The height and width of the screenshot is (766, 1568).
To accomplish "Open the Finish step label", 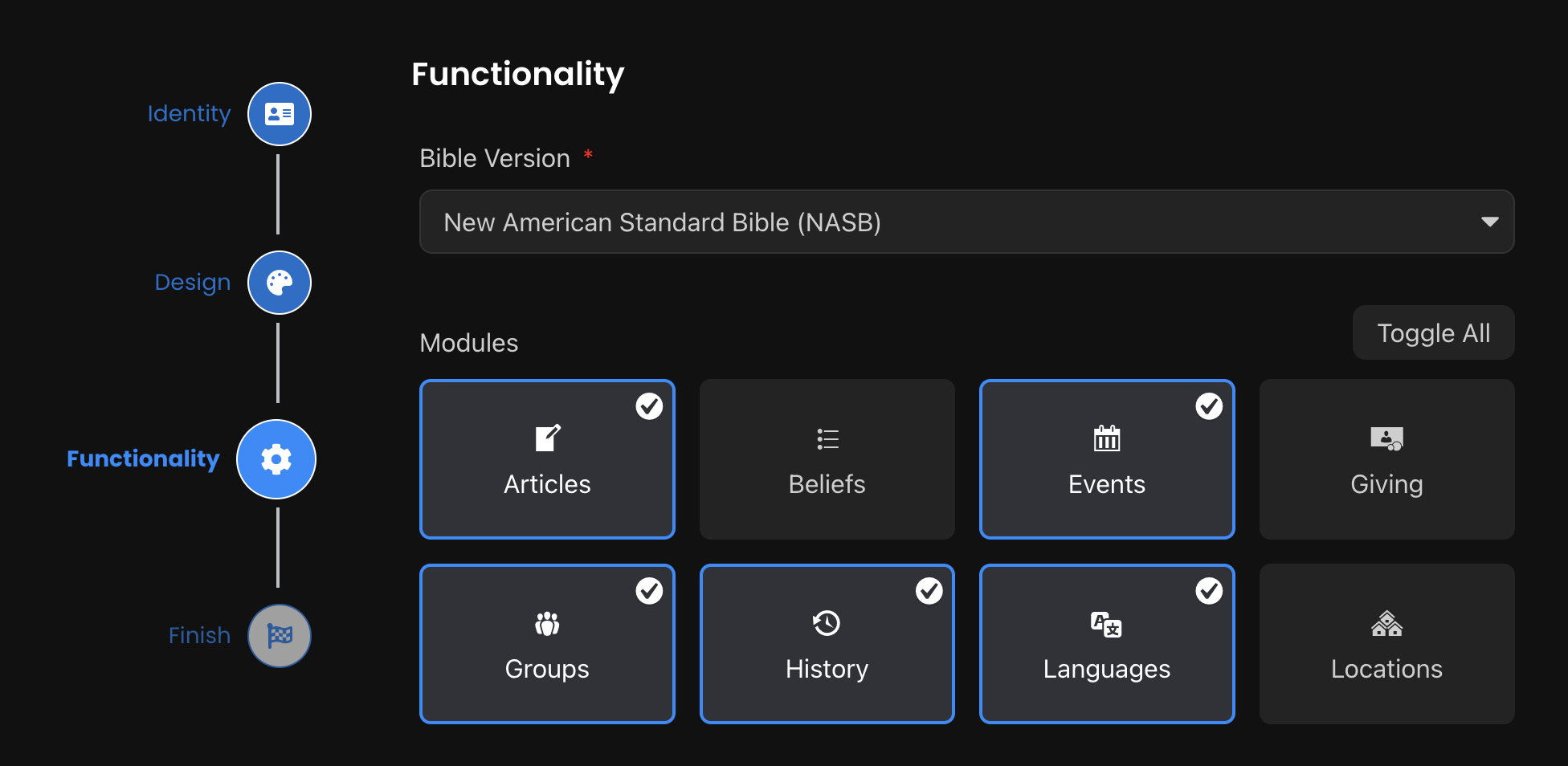I will click(199, 636).
